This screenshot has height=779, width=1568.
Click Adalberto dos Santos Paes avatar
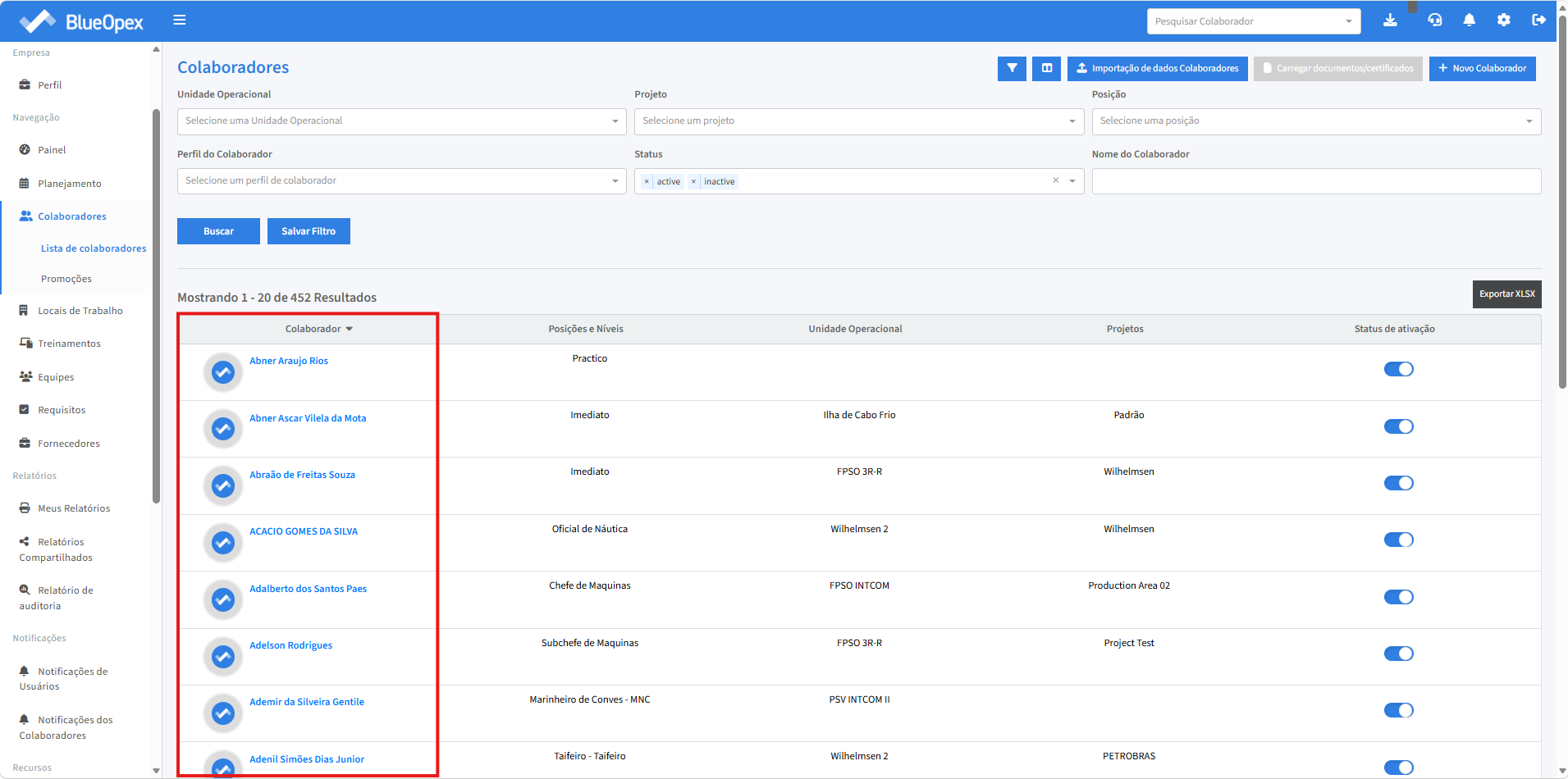tap(223, 599)
